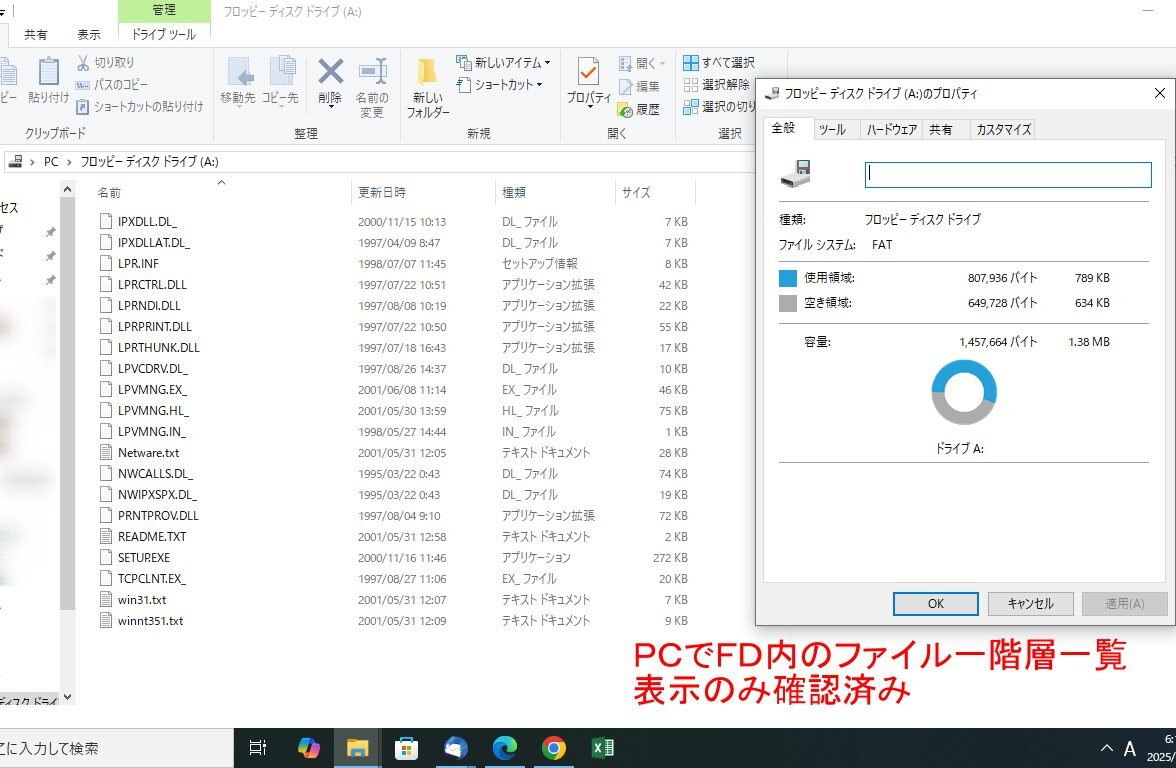Click the 移動先 (Move to) icon
The image size is (1176, 768).
pyautogui.click(x=238, y=80)
